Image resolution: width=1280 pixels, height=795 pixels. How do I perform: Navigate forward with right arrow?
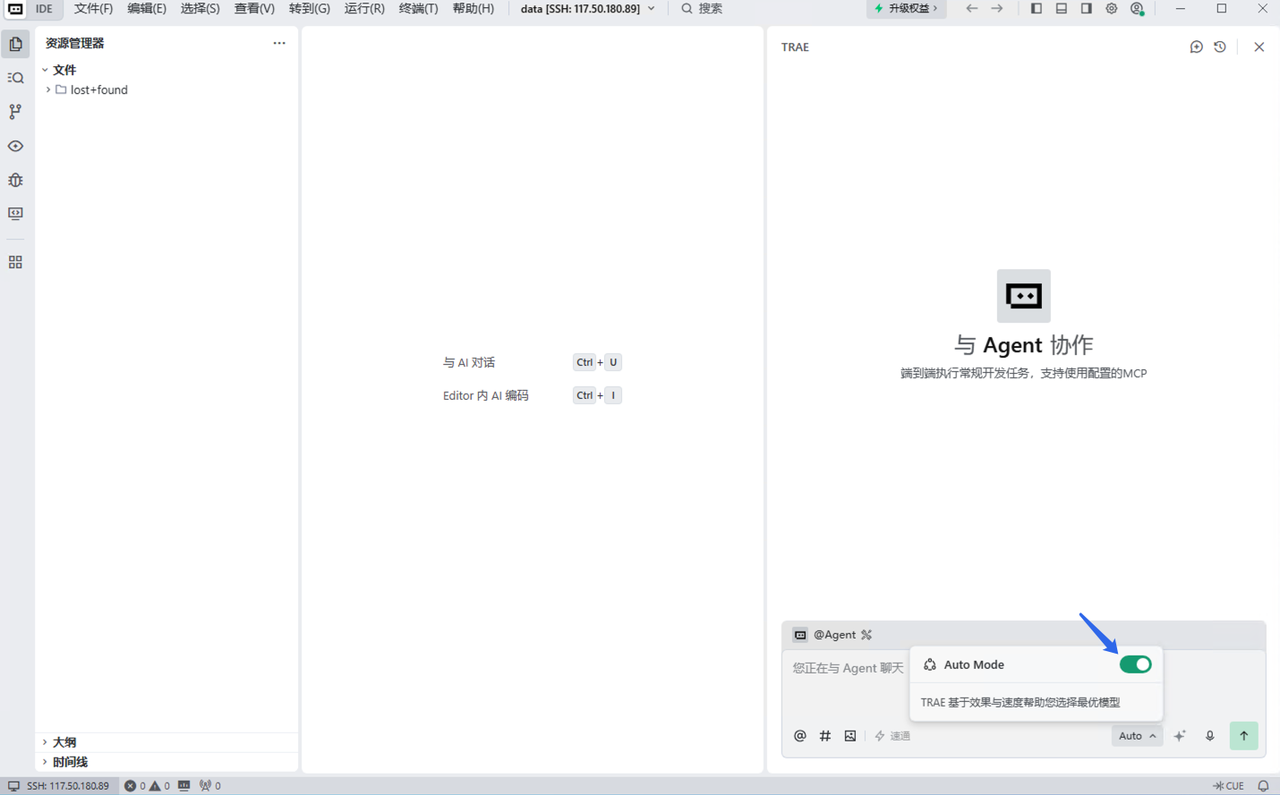997,9
